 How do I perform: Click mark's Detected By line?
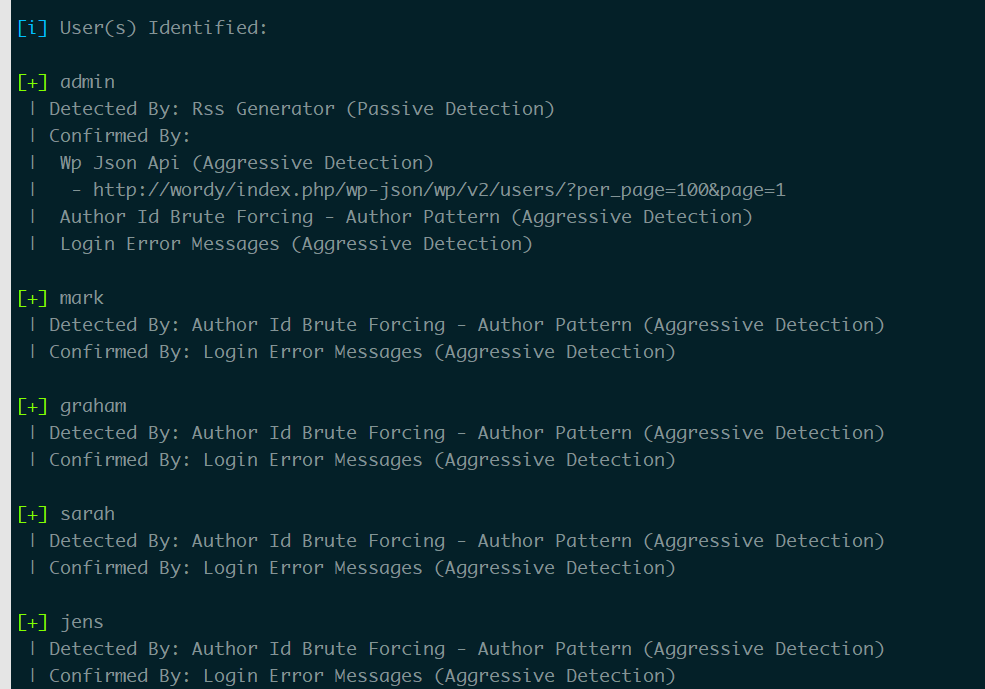point(467,325)
